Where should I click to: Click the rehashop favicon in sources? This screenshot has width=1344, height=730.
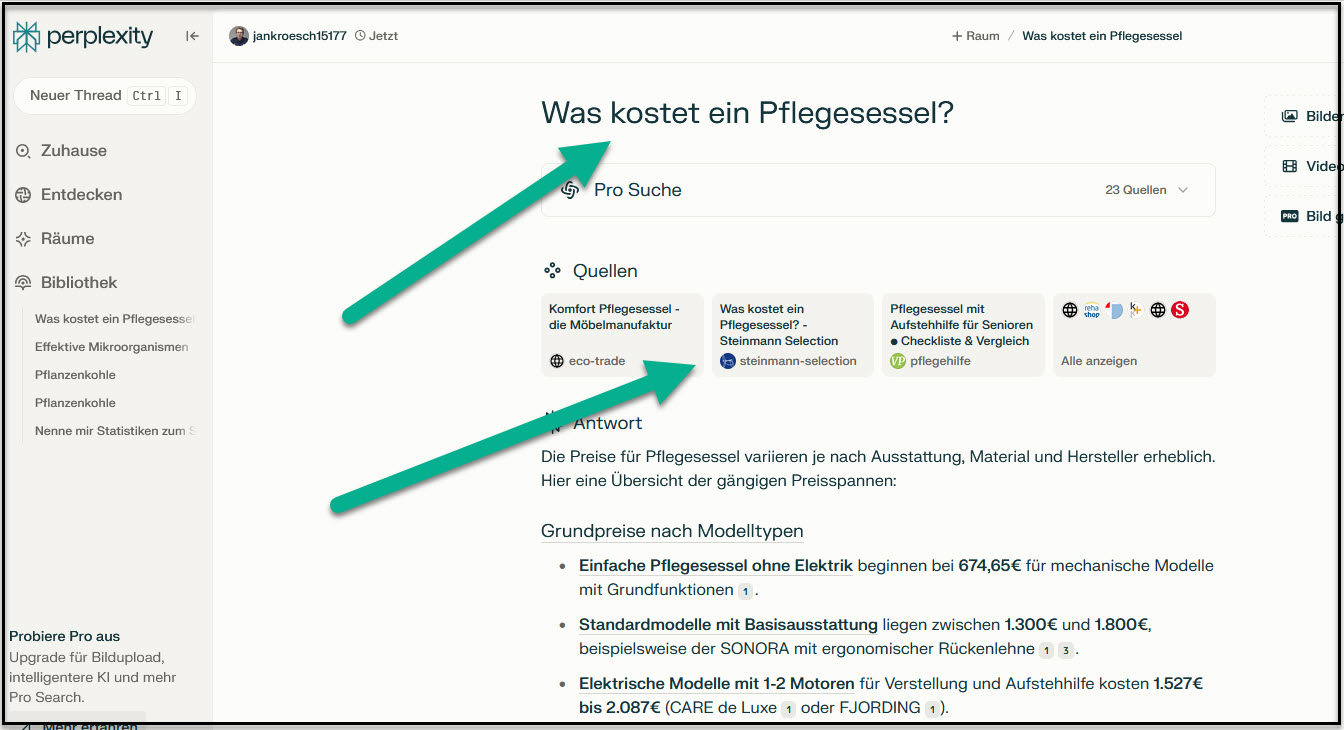point(1092,310)
